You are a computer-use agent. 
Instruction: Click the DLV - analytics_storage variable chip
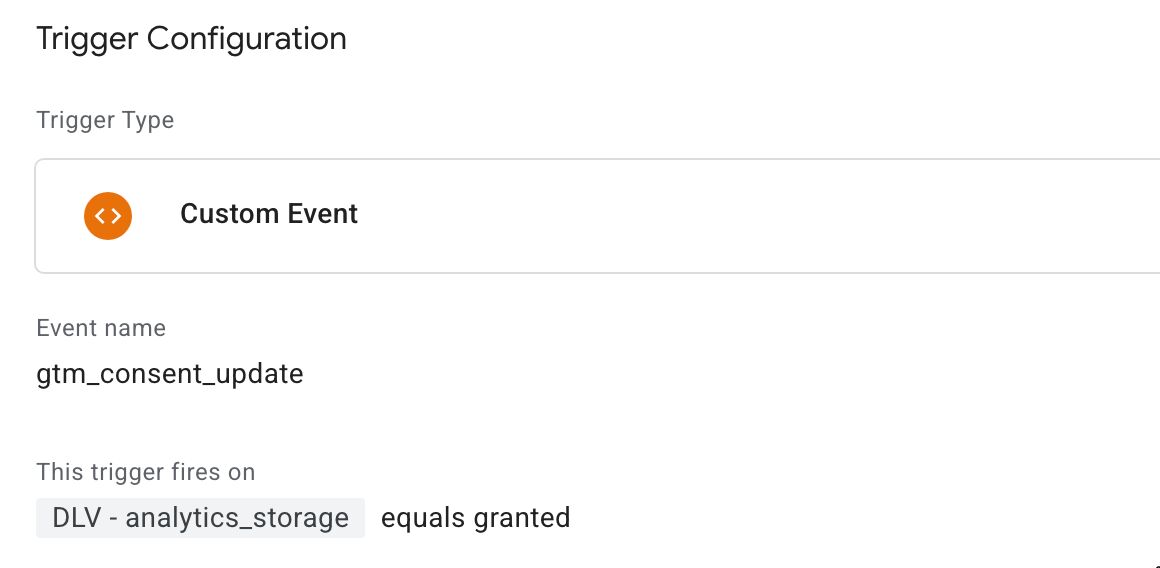pyautogui.click(x=200, y=518)
